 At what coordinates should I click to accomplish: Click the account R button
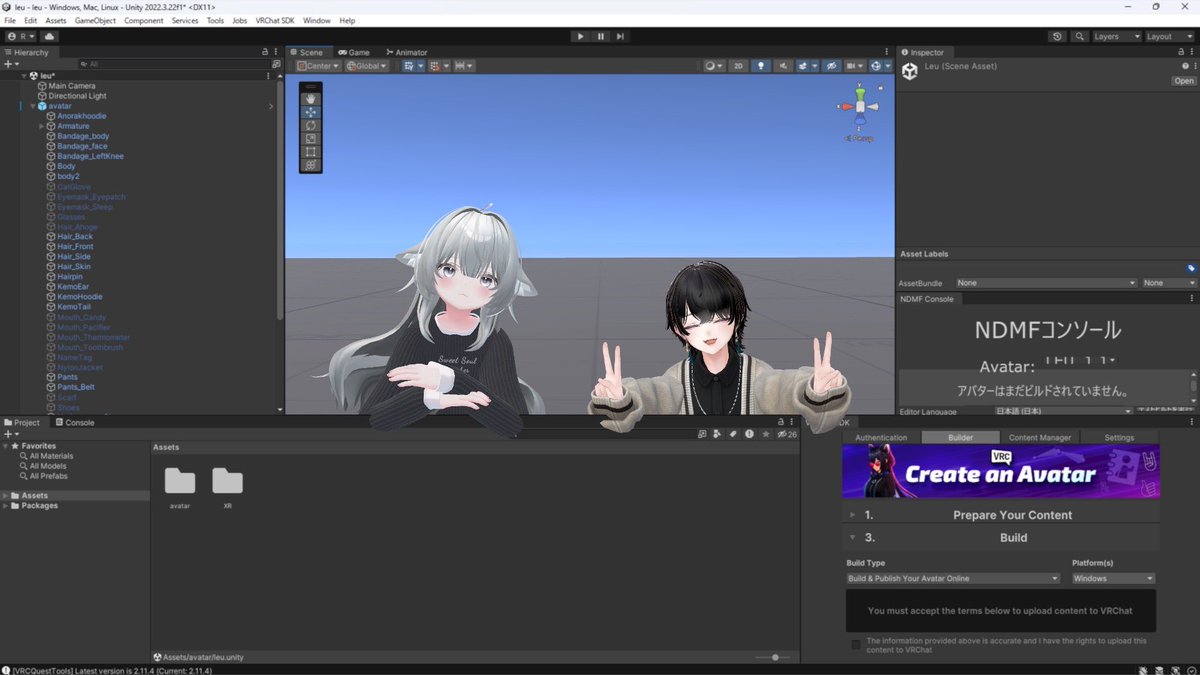point(21,36)
